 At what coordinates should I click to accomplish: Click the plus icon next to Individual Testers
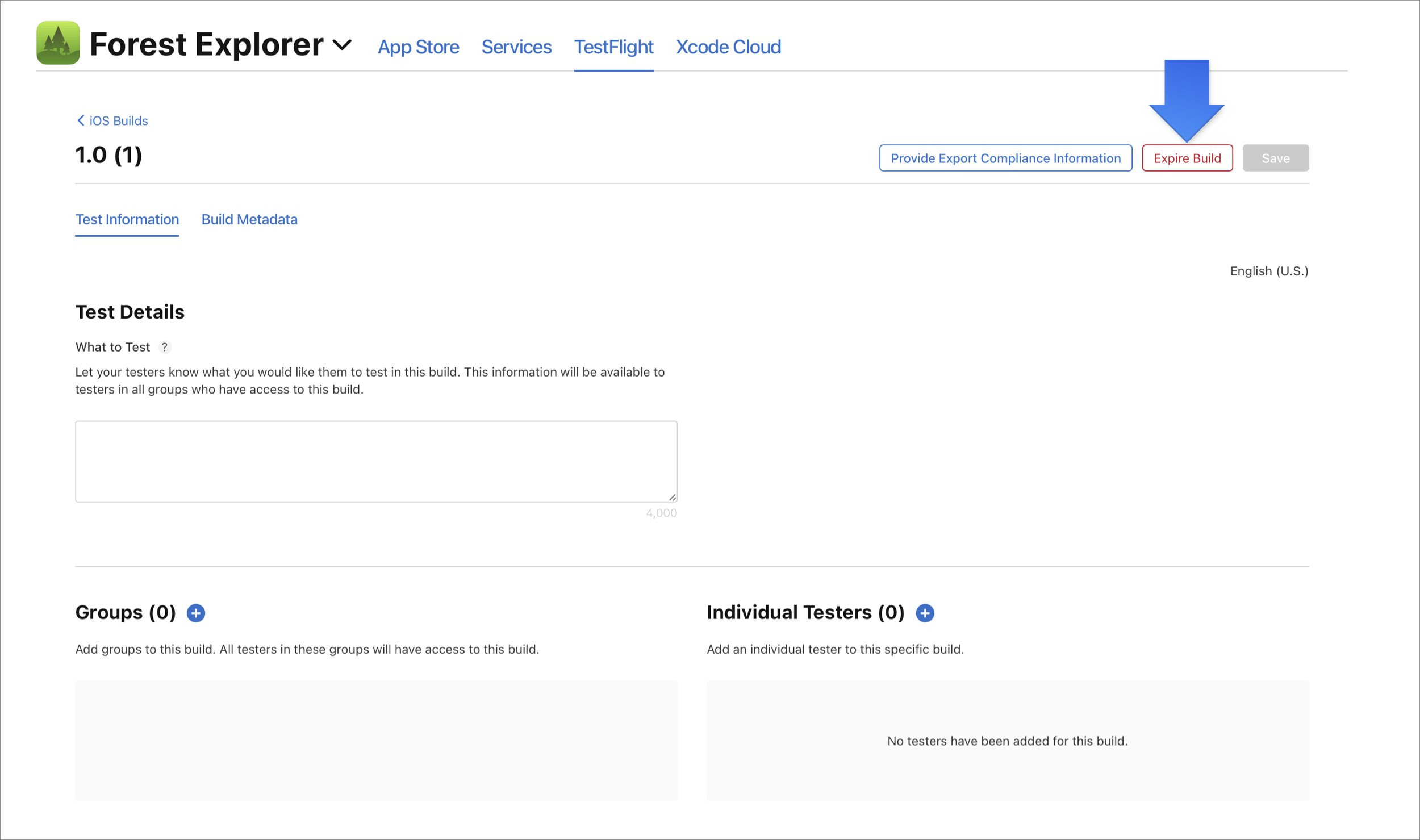pos(925,613)
